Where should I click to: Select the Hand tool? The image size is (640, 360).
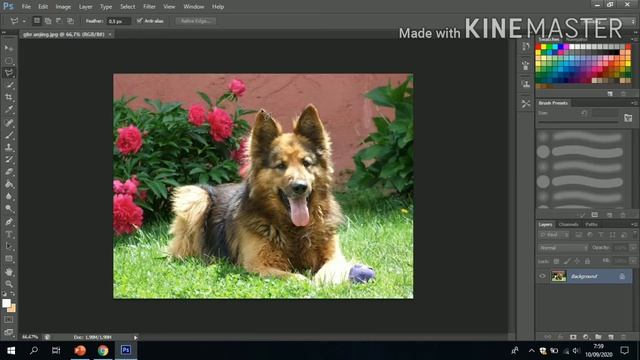tap(9, 272)
